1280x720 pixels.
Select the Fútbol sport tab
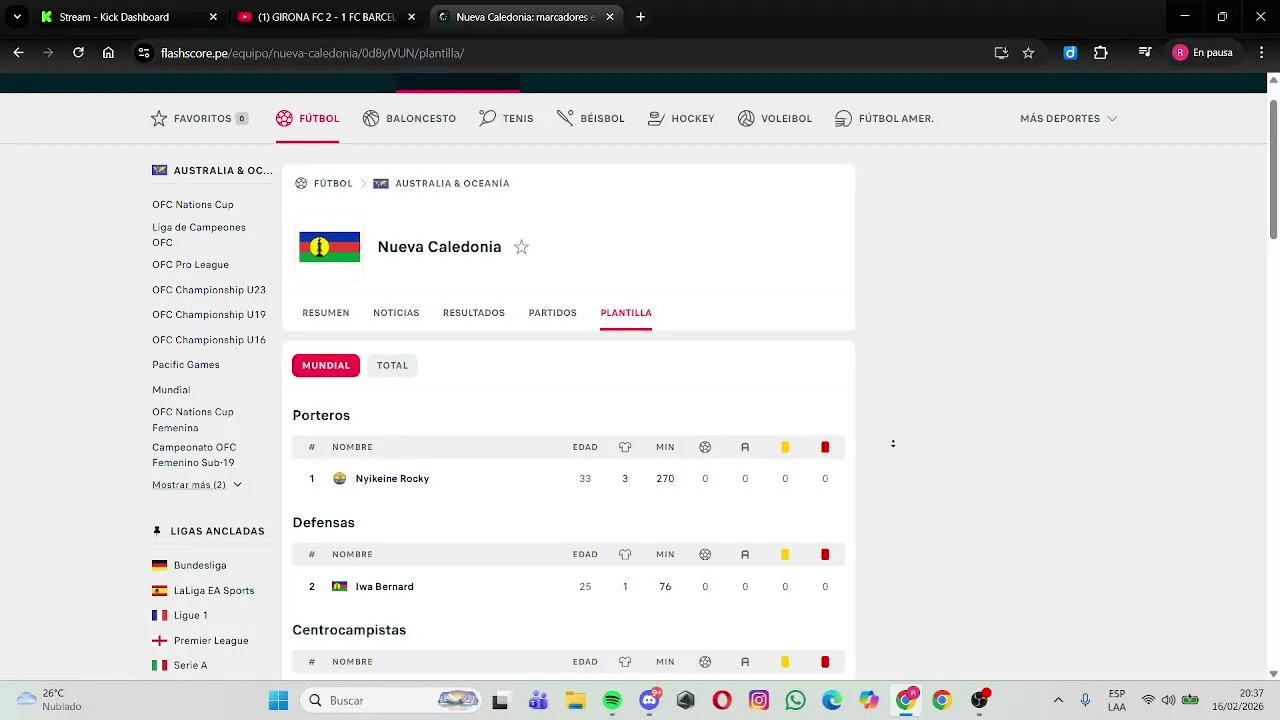(x=308, y=118)
